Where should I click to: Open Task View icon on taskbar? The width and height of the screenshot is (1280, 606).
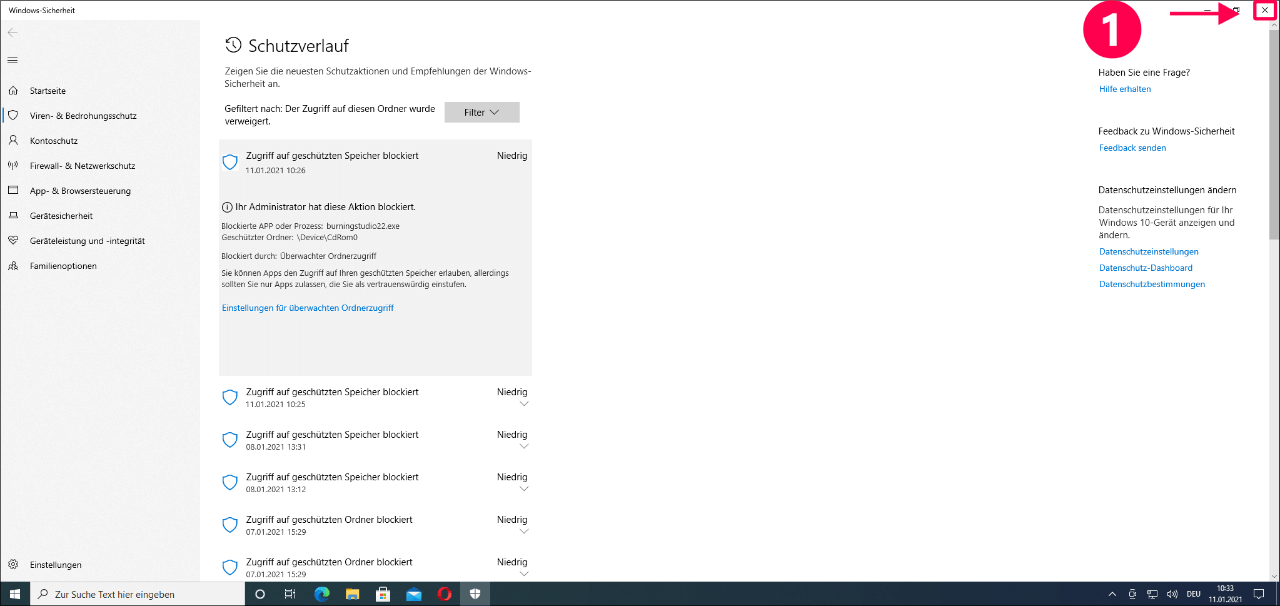290,594
